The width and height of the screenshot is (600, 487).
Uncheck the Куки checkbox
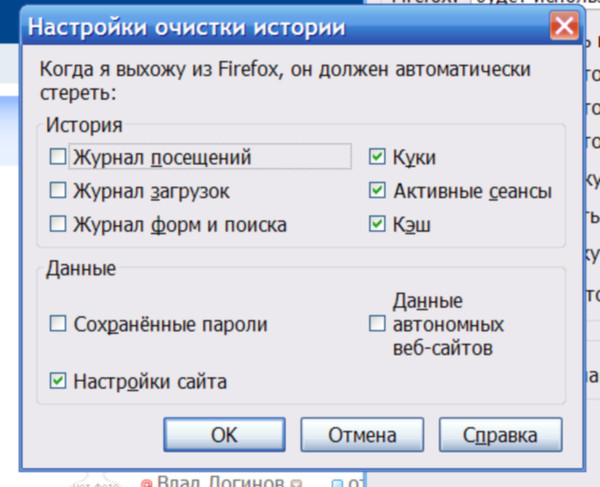(377, 156)
